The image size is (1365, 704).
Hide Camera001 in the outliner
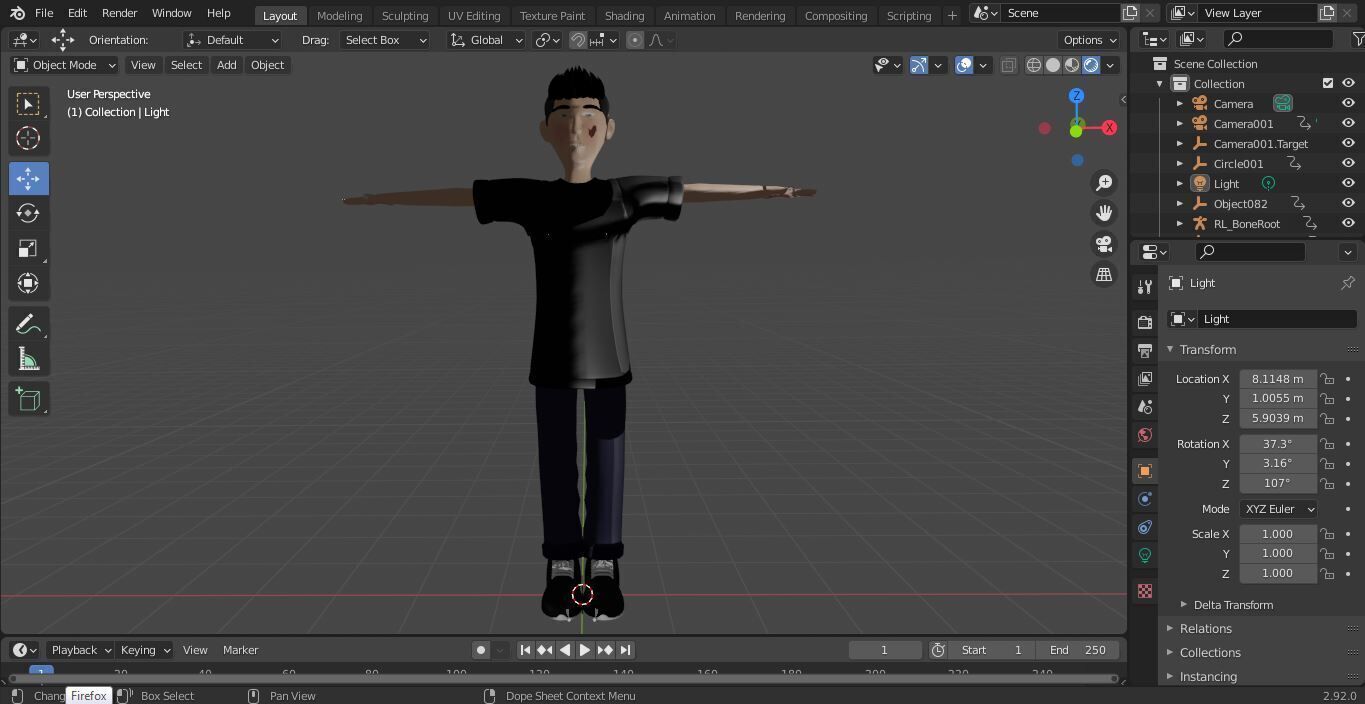click(x=1348, y=123)
